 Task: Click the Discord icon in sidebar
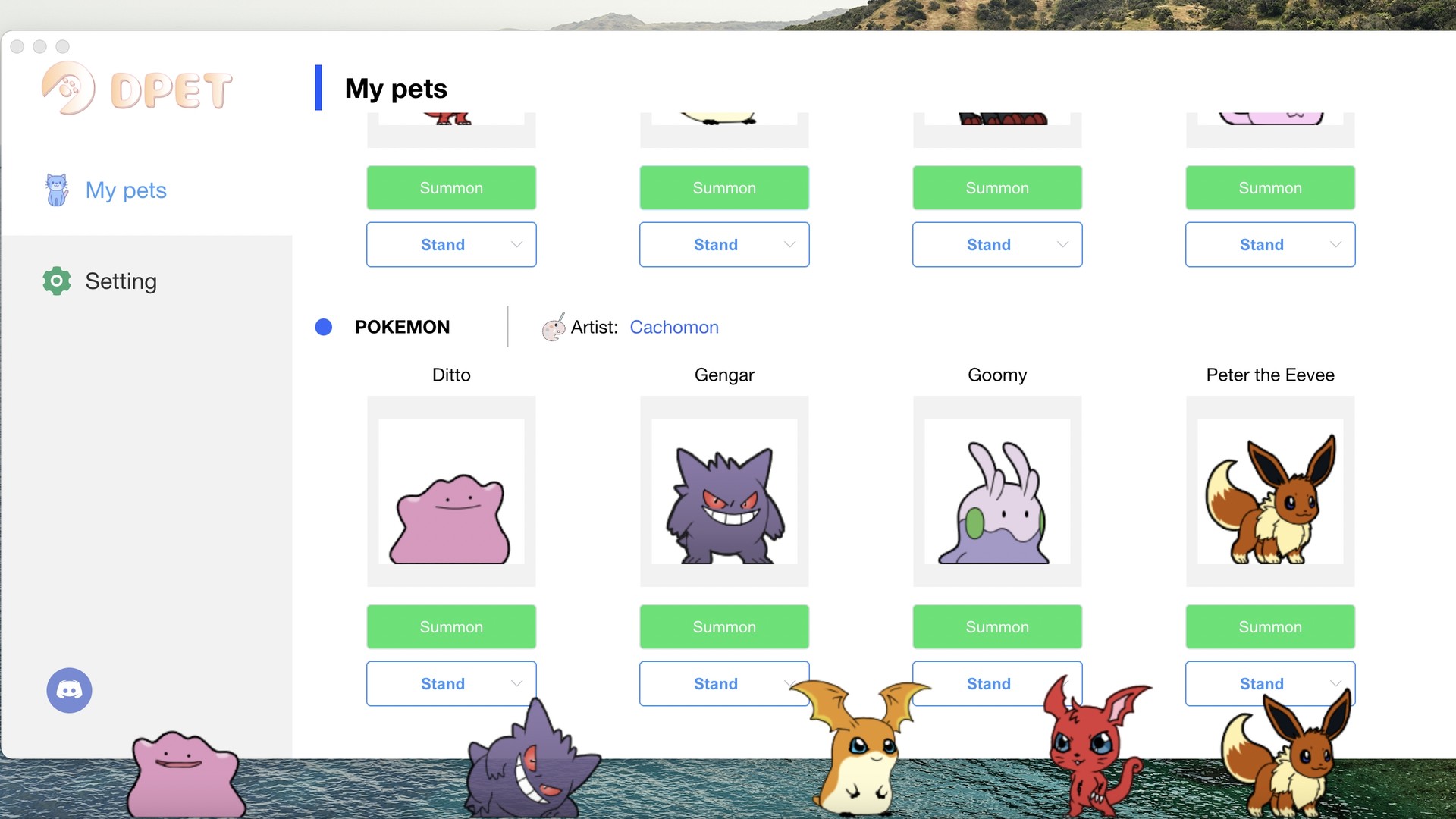[x=68, y=689]
